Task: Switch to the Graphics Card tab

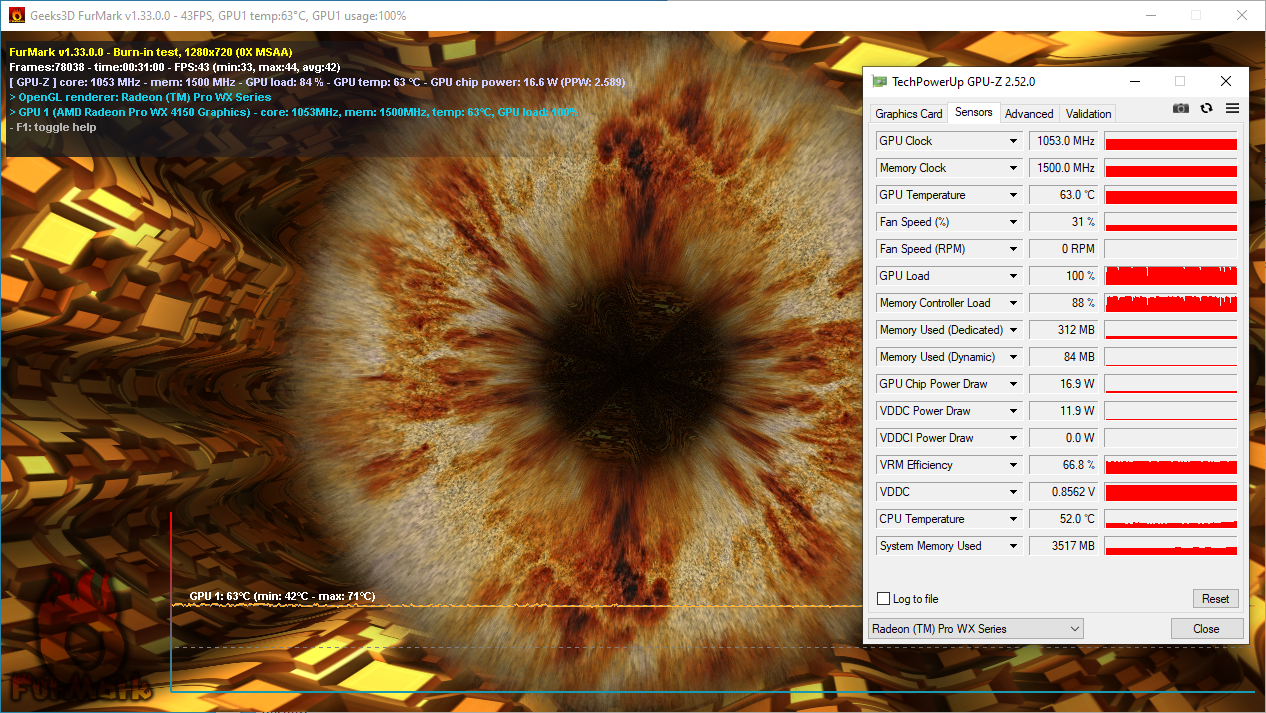Action: pyautogui.click(x=908, y=114)
